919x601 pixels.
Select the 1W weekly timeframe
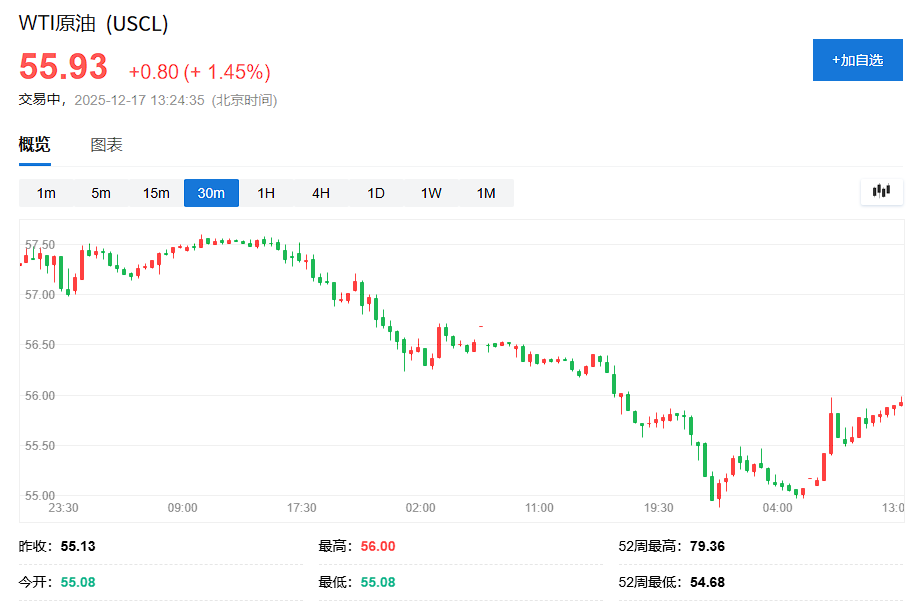tap(430, 193)
